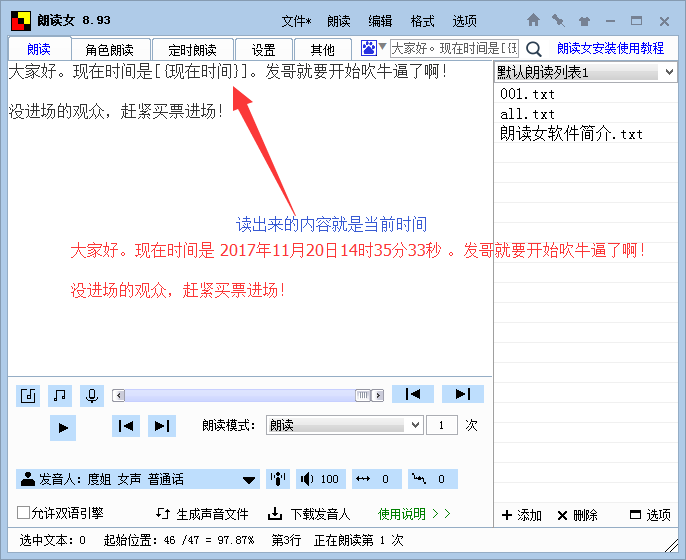Click the 朗读女 app logo
This screenshot has width=686, height=560.
pos(21,21)
